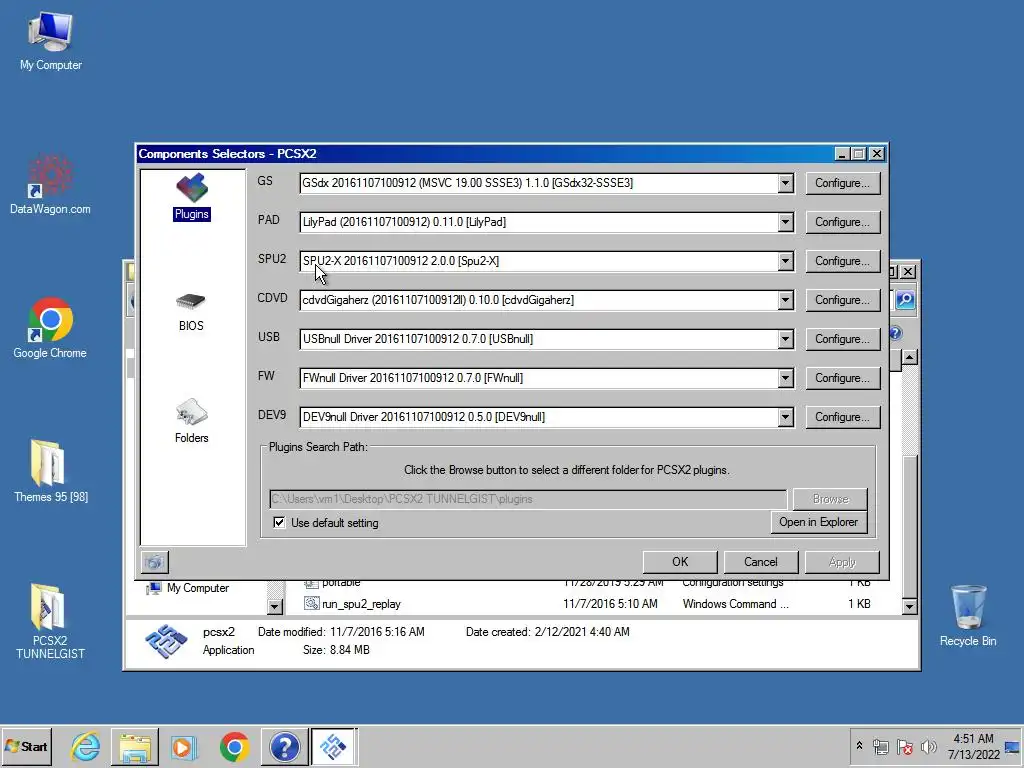The width and height of the screenshot is (1024, 768).
Task: Switch to PCSX2 taskbar button
Action: click(x=334, y=746)
